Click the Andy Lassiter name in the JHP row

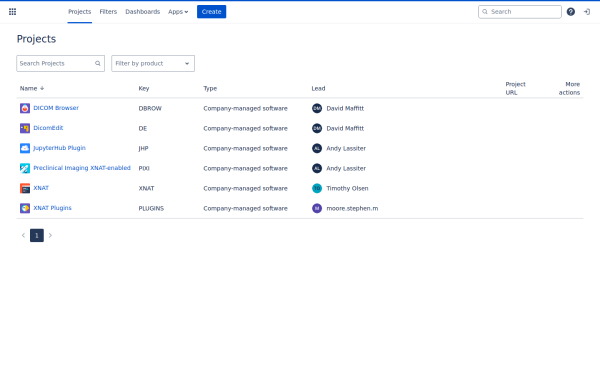(x=346, y=148)
